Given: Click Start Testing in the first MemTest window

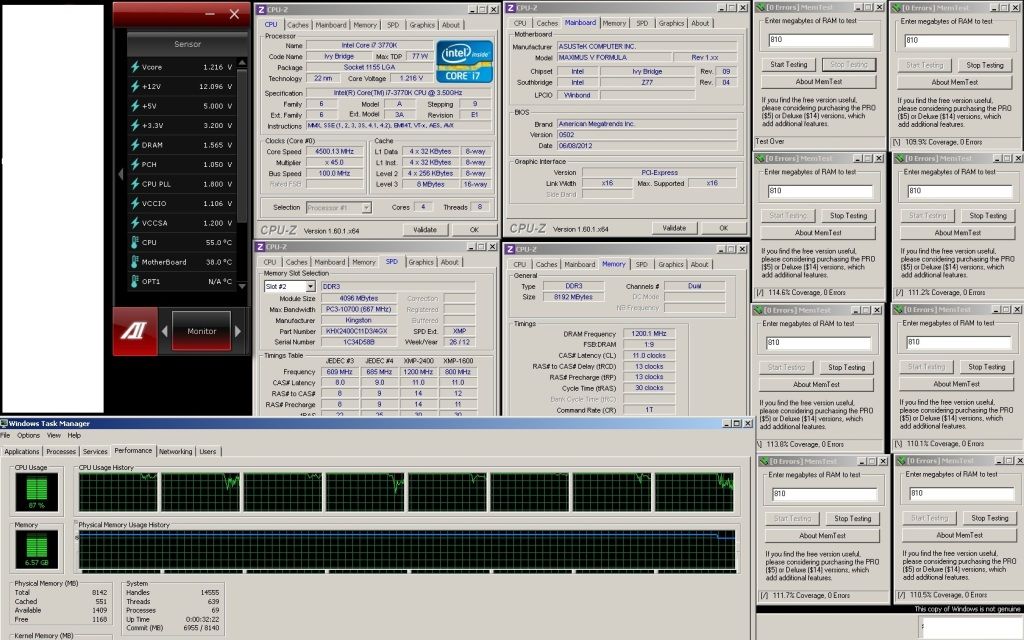Looking at the screenshot, I should pyautogui.click(x=789, y=64).
